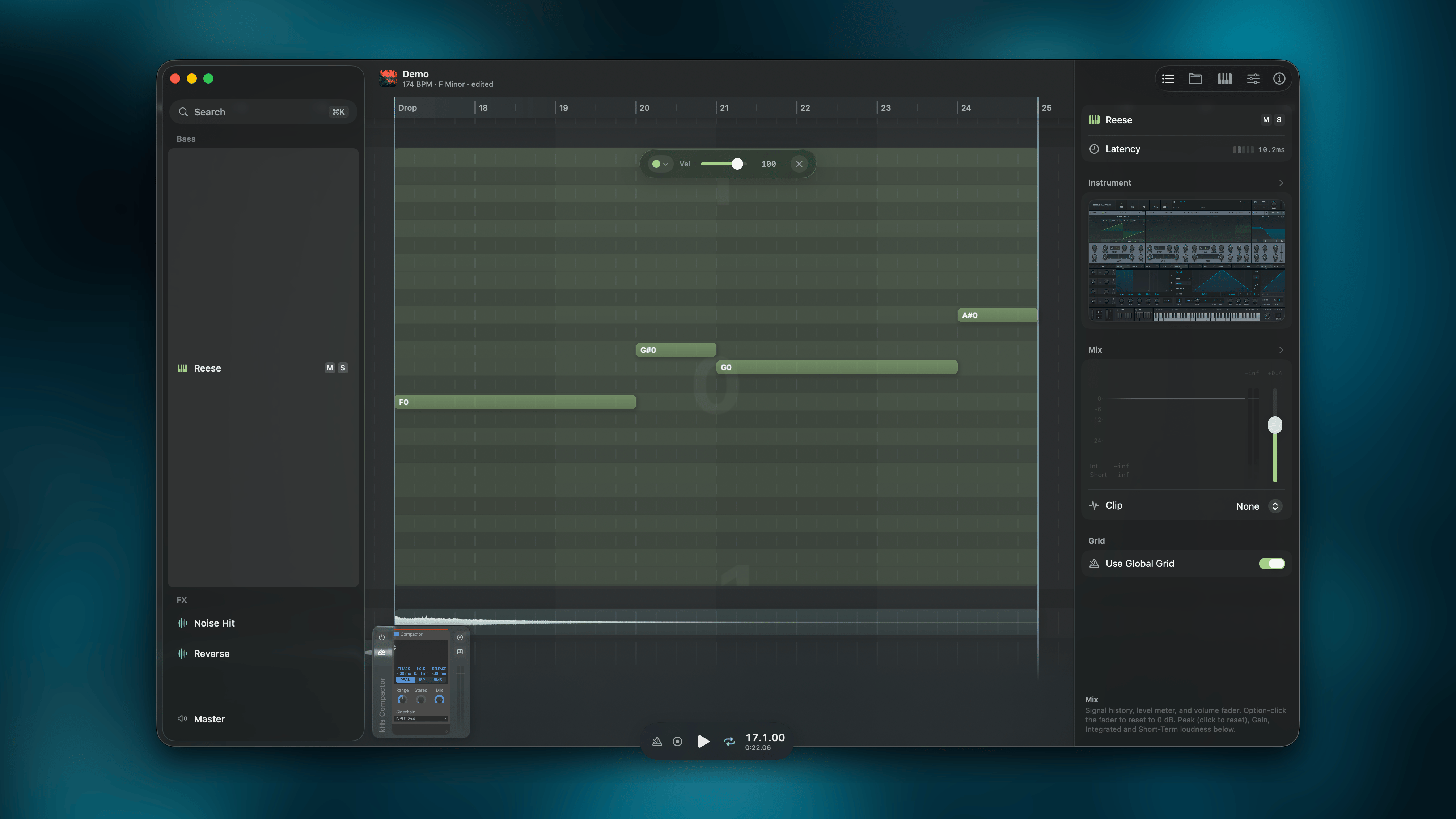Click the Clip waveform icon
Screen dimensions: 1456x819
[x=1094, y=505]
